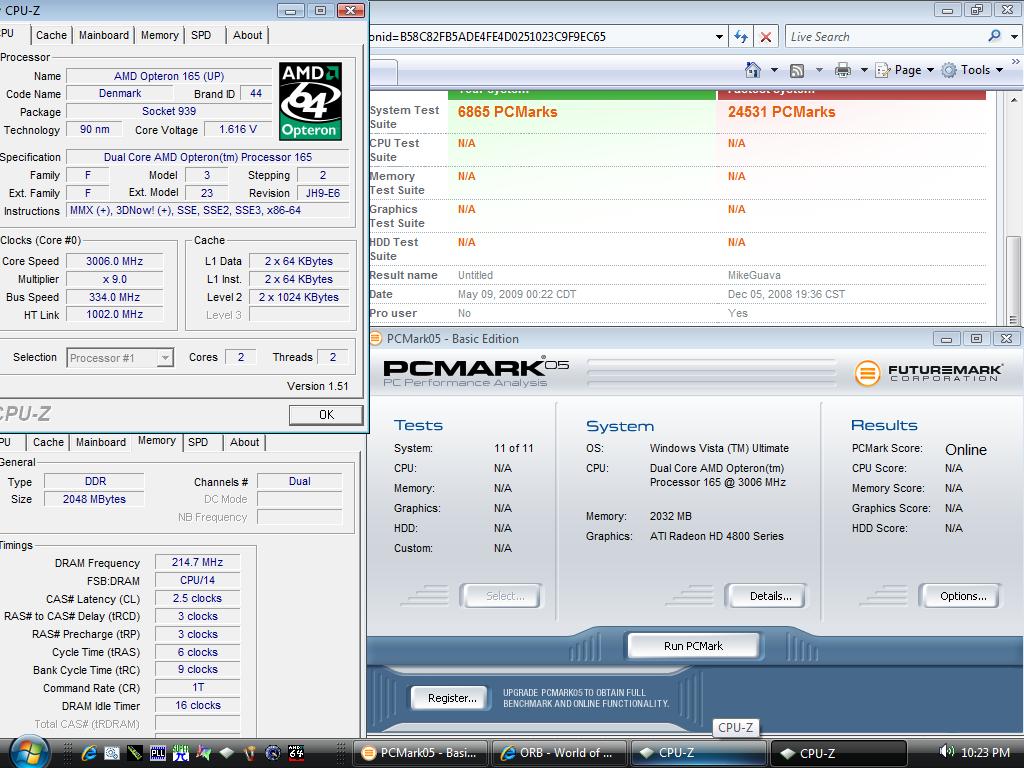Click the 1.616 V Core Voltage value
1024x768 pixels.
click(238, 129)
